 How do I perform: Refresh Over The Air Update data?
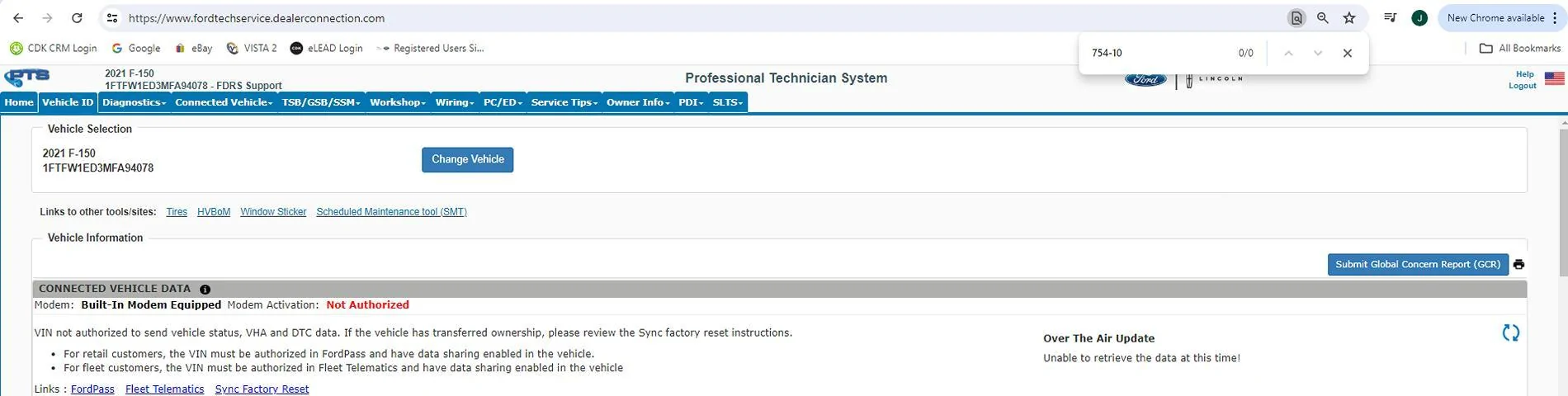1510,333
